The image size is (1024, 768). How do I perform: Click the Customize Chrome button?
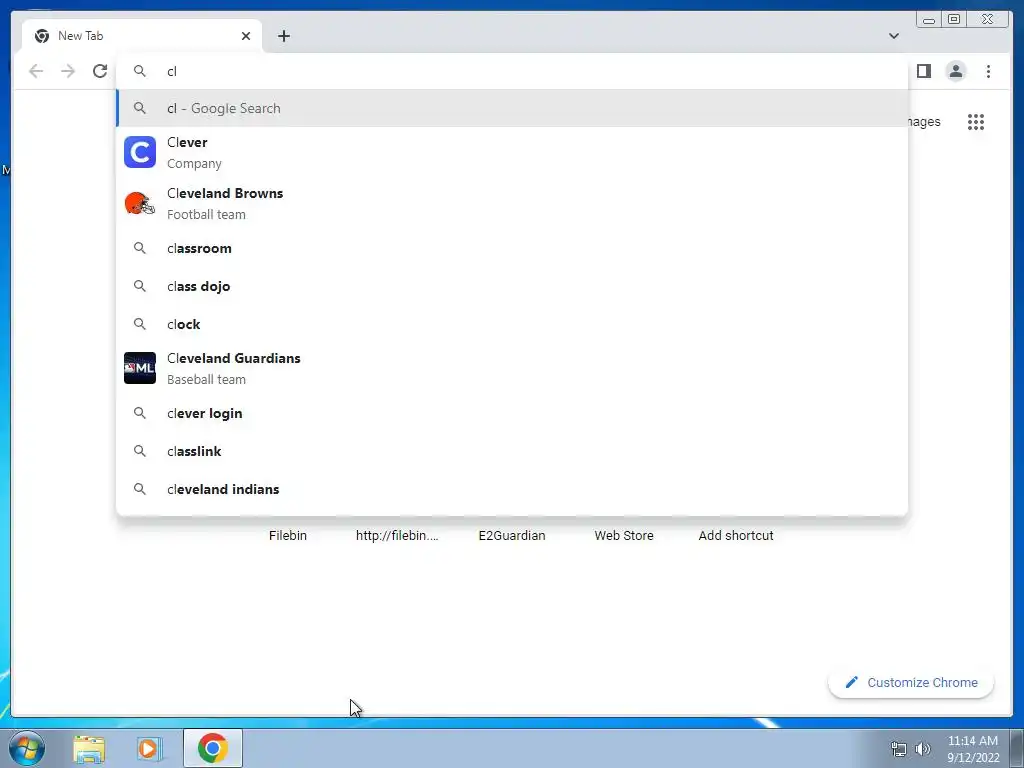pyautogui.click(x=911, y=682)
